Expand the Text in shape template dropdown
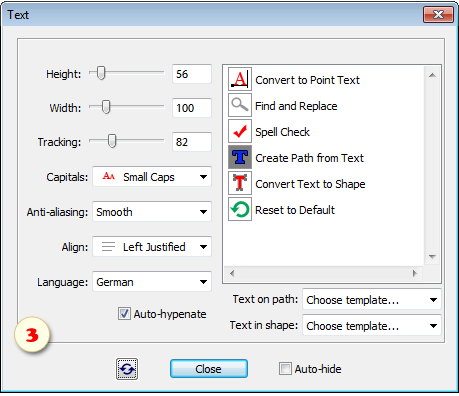 tap(372, 325)
